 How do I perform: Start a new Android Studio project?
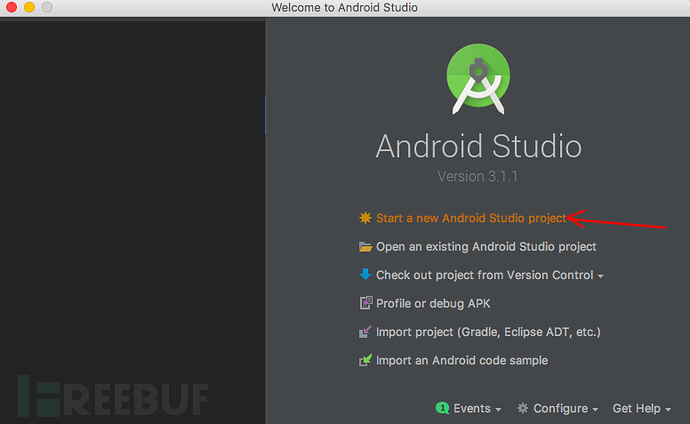[471, 218]
